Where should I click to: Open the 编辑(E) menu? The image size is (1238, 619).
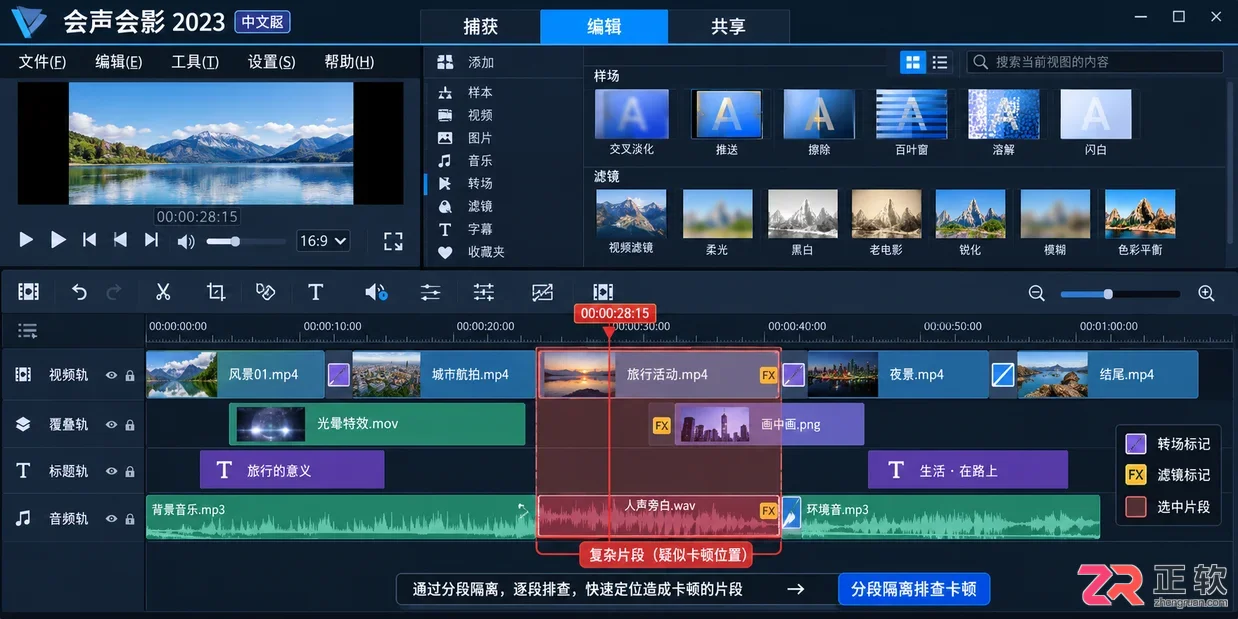[119, 62]
